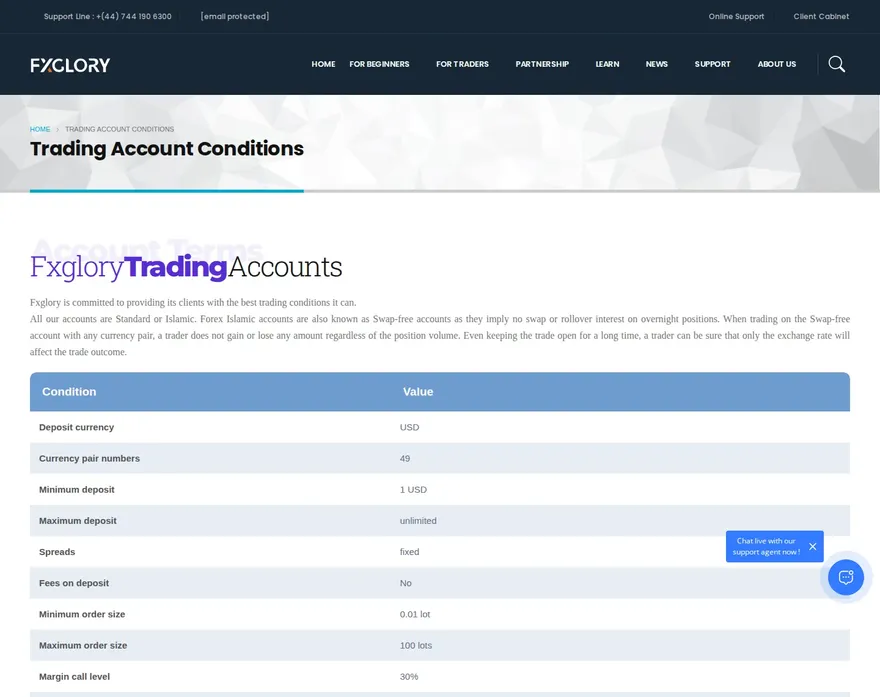Click the Value column header
The height and width of the screenshot is (697, 880).
[x=418, y=392]
